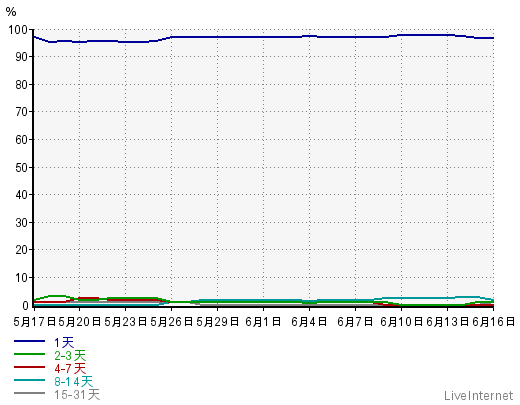
Task: Click the 6月10日 date axis label
Action: click(x=401, y=322)
